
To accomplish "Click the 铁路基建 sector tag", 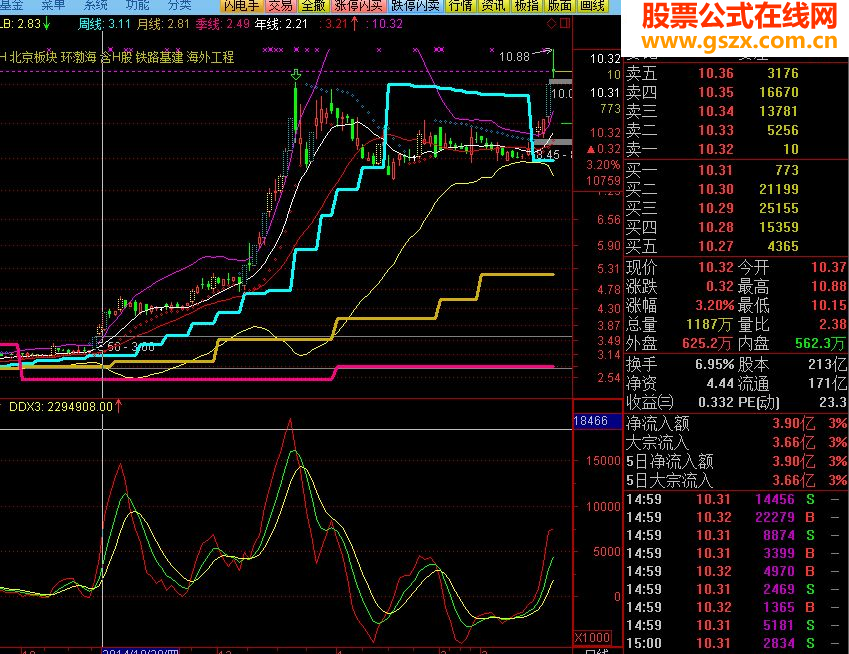I will click(159, 57).
